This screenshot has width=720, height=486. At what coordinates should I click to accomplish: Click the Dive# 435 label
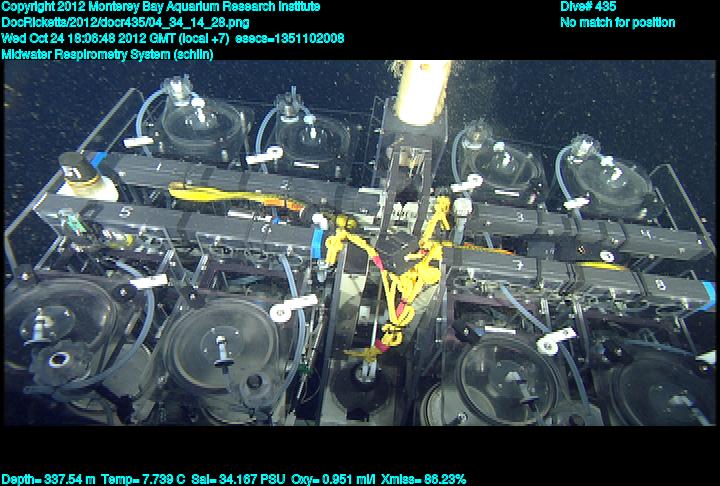point(588,6)
